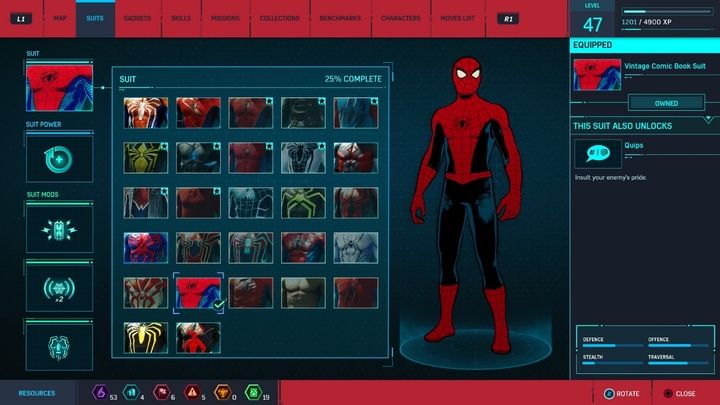Click the XP progress bar
Image resolution: width=720 pixels, height=405 pixels.
tap(667, 11)
